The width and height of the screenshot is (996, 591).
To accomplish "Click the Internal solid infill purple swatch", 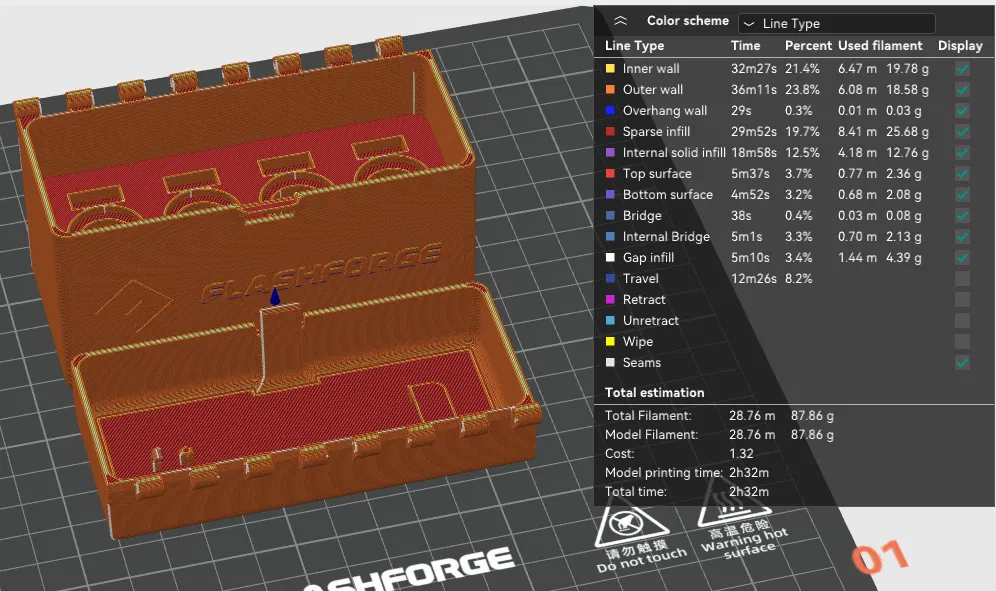I will pyautogui.click(x=610, y=153).
